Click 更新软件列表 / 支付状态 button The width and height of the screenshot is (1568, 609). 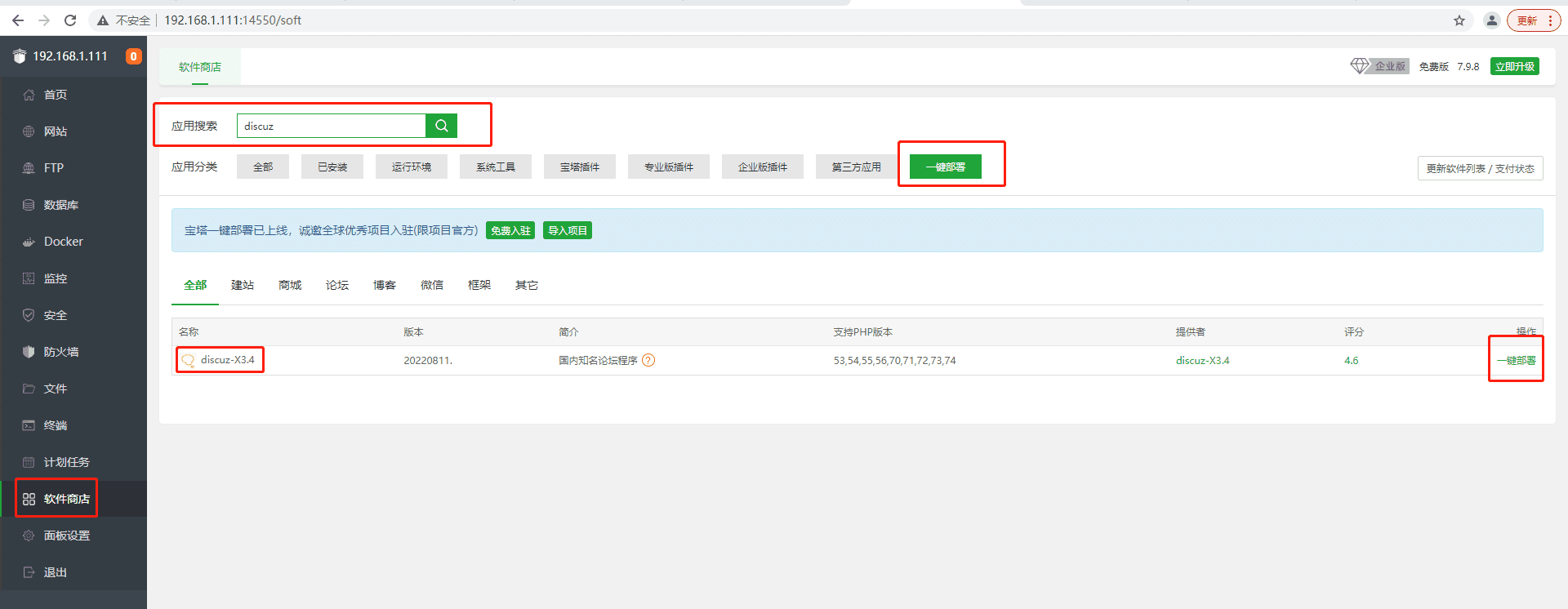click(1480, 168)
